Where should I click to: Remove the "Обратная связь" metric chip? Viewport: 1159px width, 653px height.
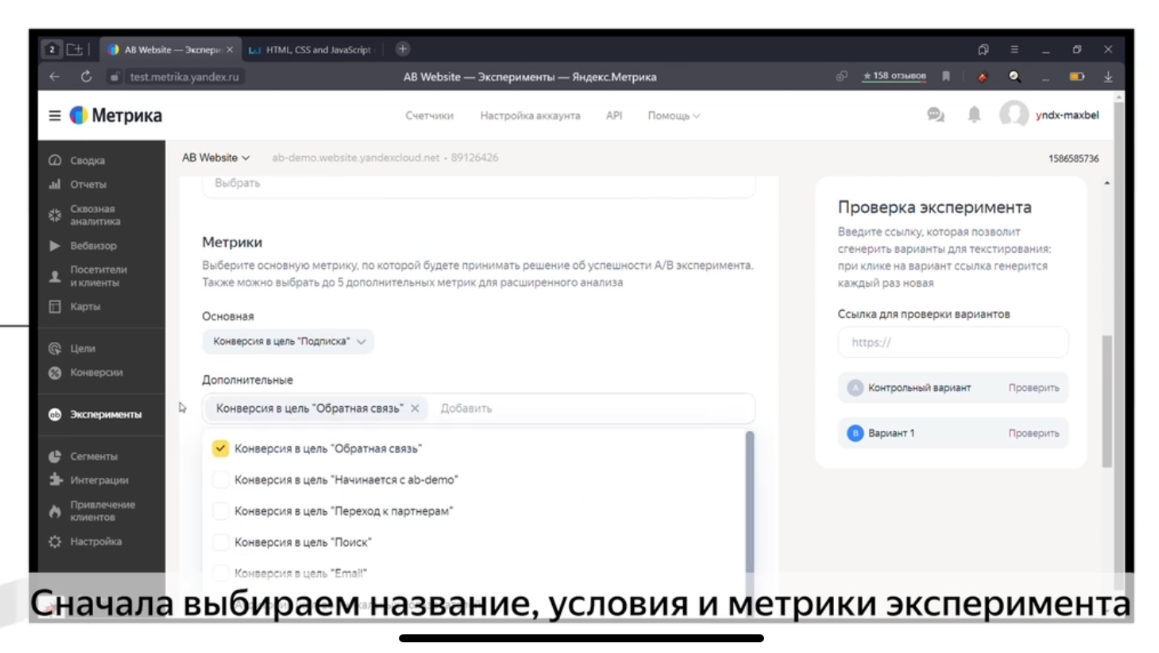(x=415, y=408)
